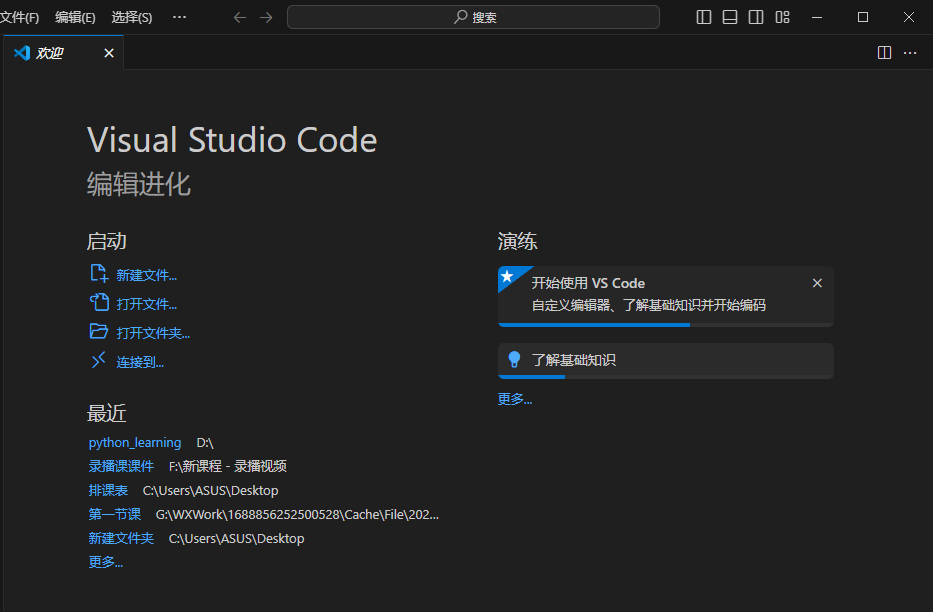This screenshot has height=612, width=933.
Task: Click the 搜索 command center box
Action: [x=473, y=17]
